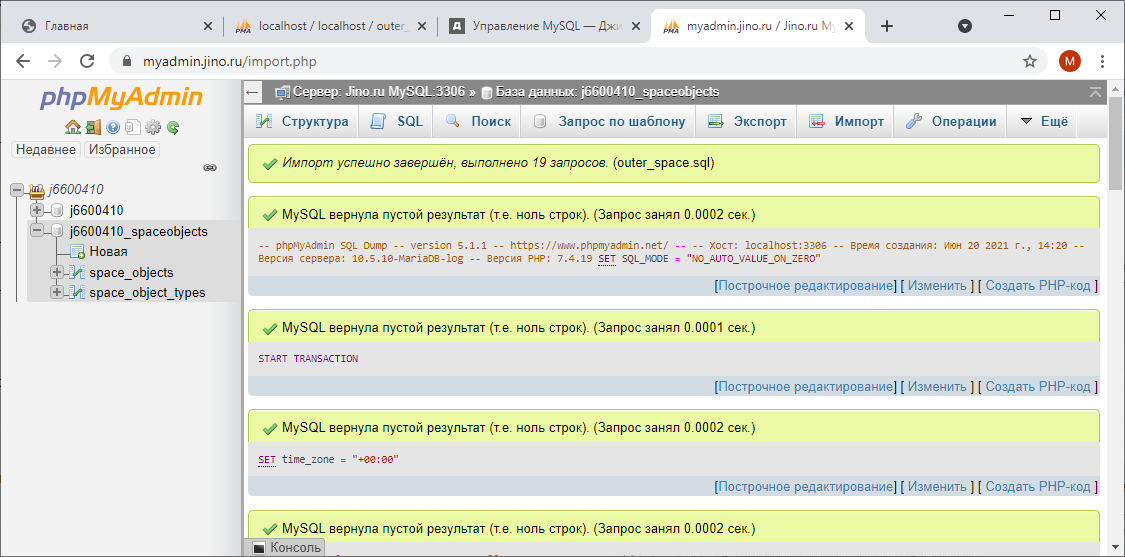
Task: Reload navigation panel with green refresh icon
Action: (173, 127)
